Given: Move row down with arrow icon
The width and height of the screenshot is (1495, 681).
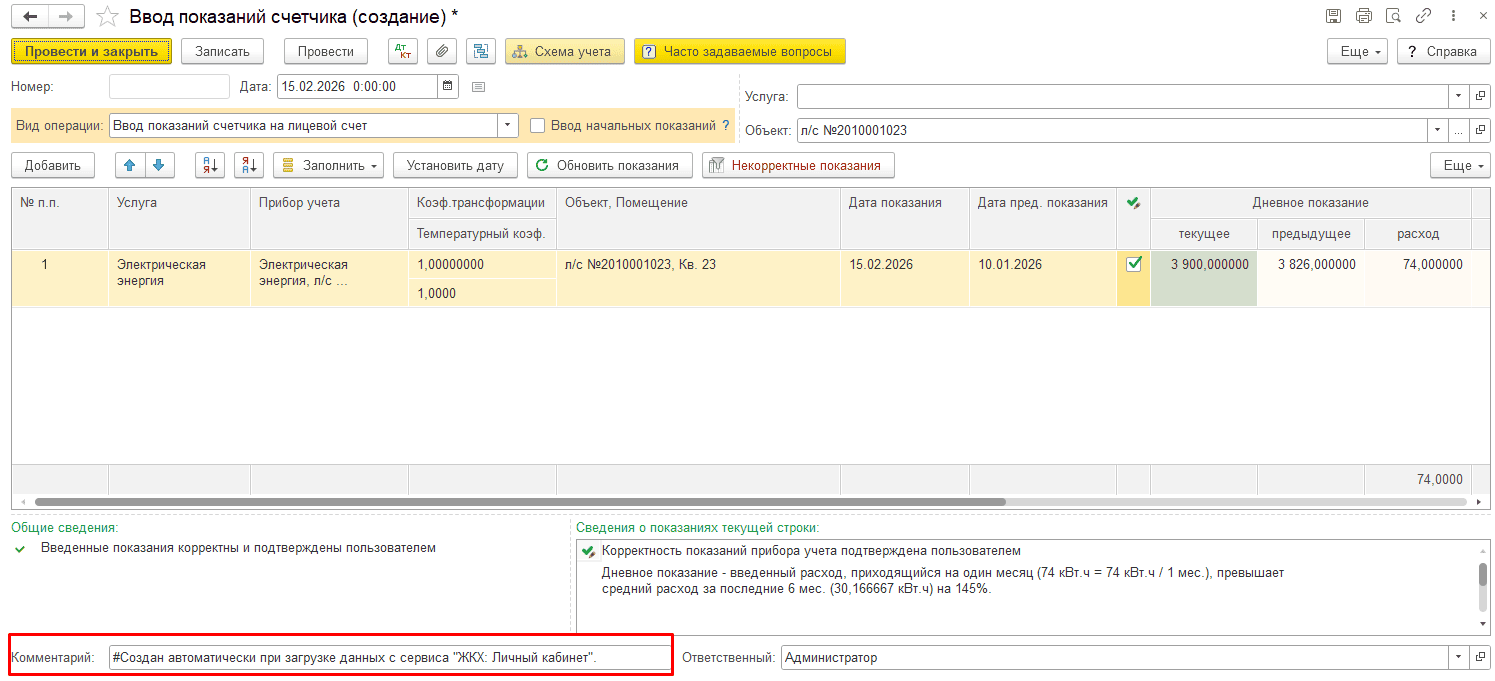Looking at the screenshot, I should (x=159, y=165).
